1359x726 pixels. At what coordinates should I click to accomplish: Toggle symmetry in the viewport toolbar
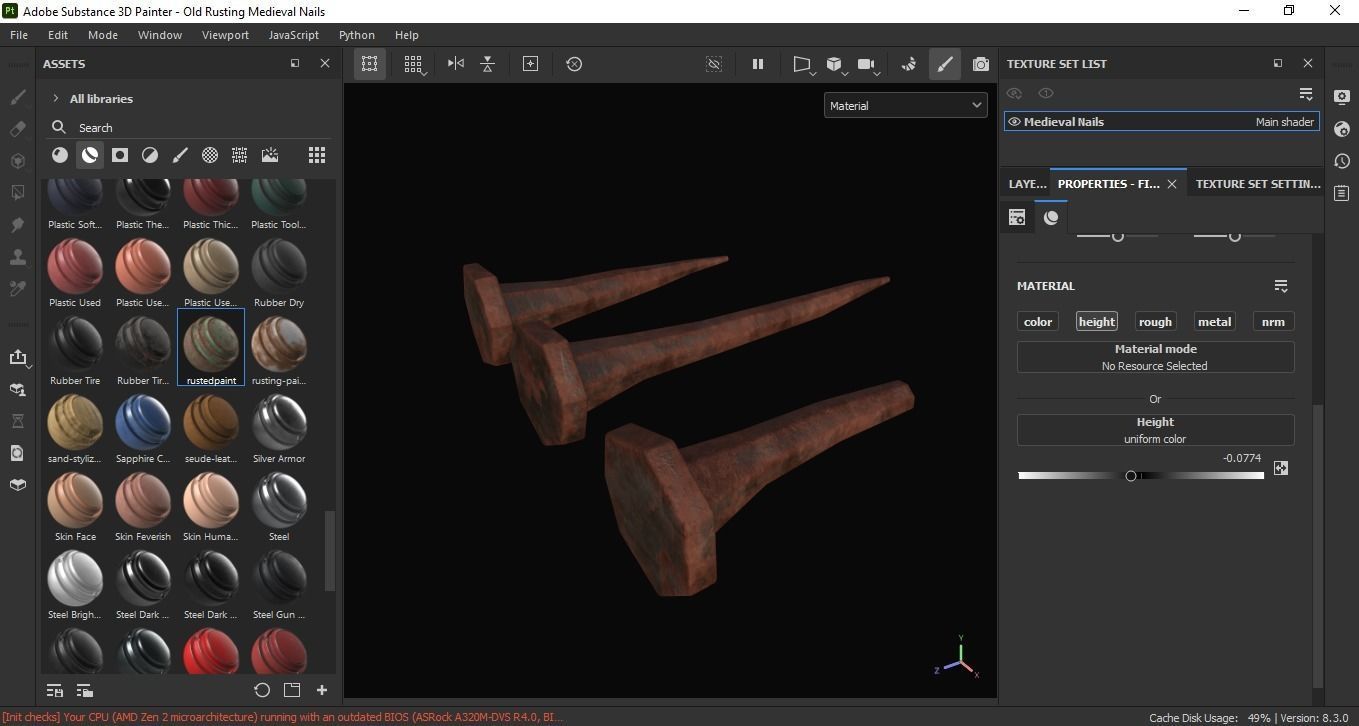click(456, 64)
